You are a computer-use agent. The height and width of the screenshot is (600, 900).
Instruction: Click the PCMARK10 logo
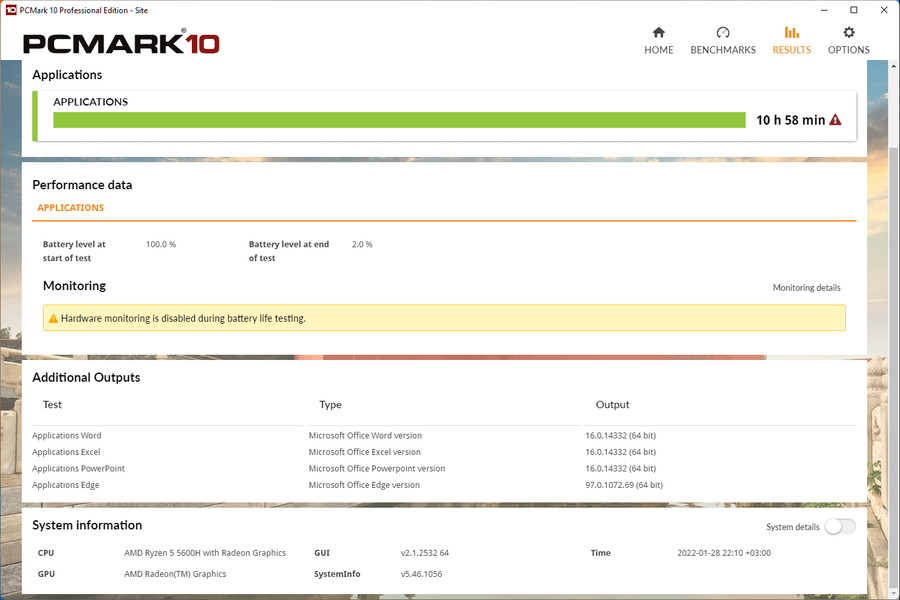(x=121, y=43)
